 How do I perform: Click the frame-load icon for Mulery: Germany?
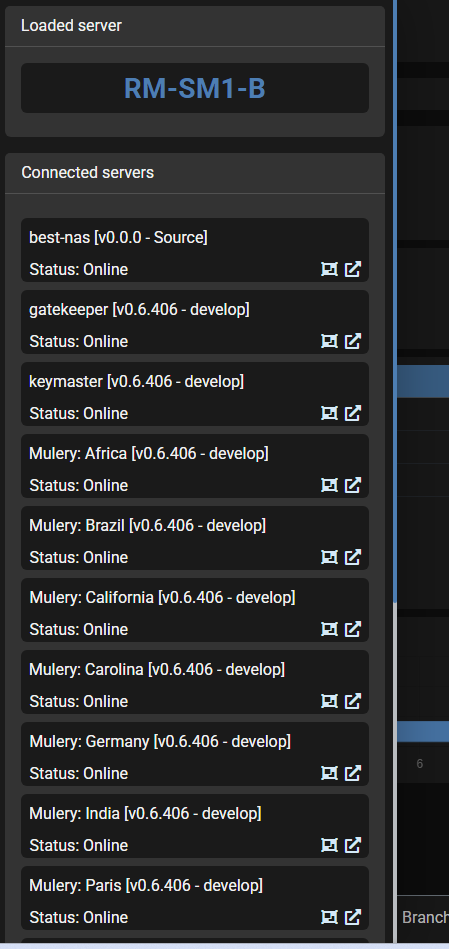pyautogui.click(x=329, y=773)
